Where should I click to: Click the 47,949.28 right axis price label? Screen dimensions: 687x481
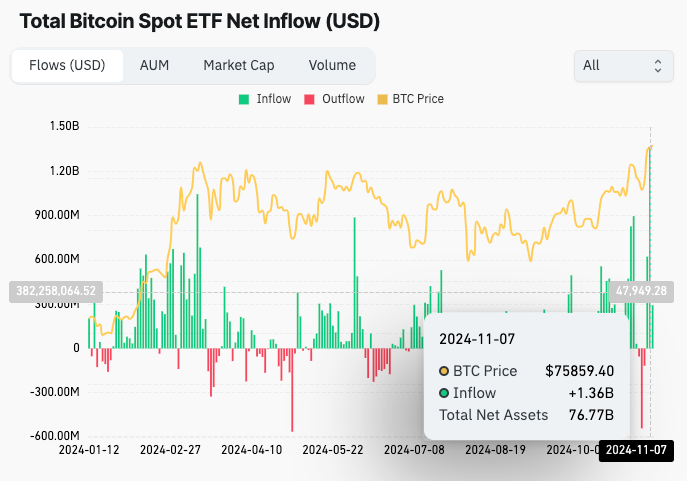tap(641, 291)
